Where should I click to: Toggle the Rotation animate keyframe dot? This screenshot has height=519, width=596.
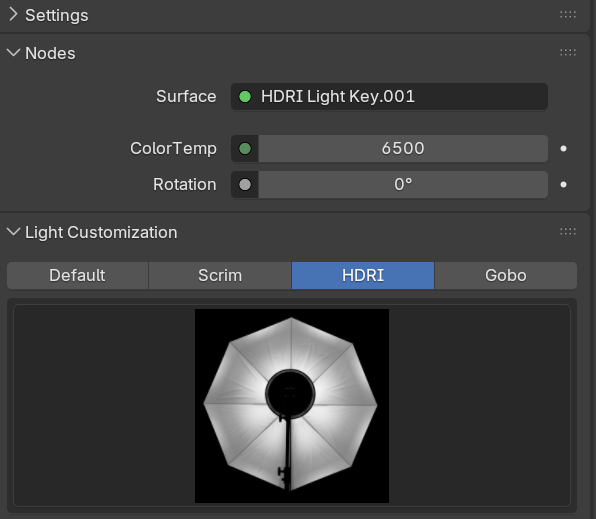click(564, 185)
